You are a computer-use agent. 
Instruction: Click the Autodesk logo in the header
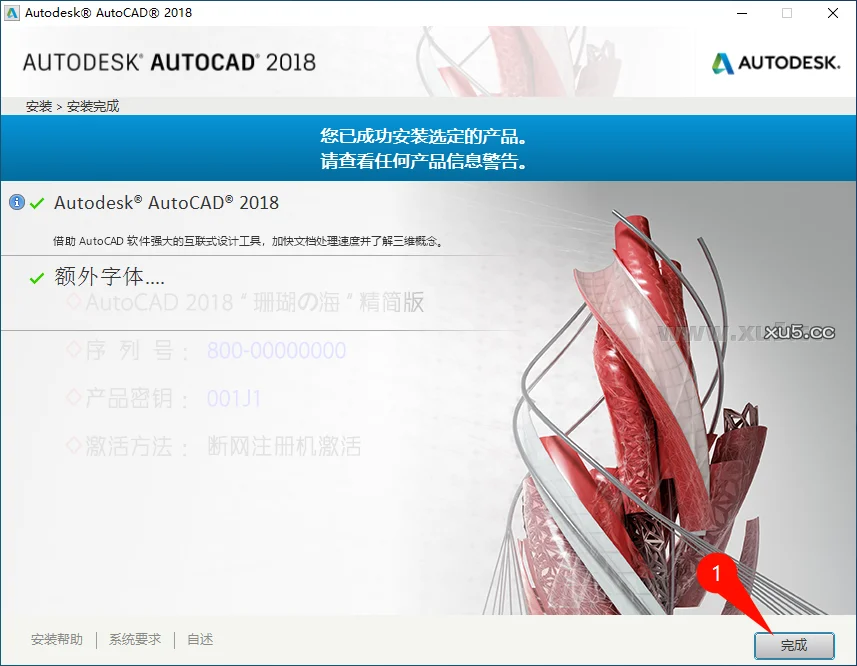pos(776,63)
